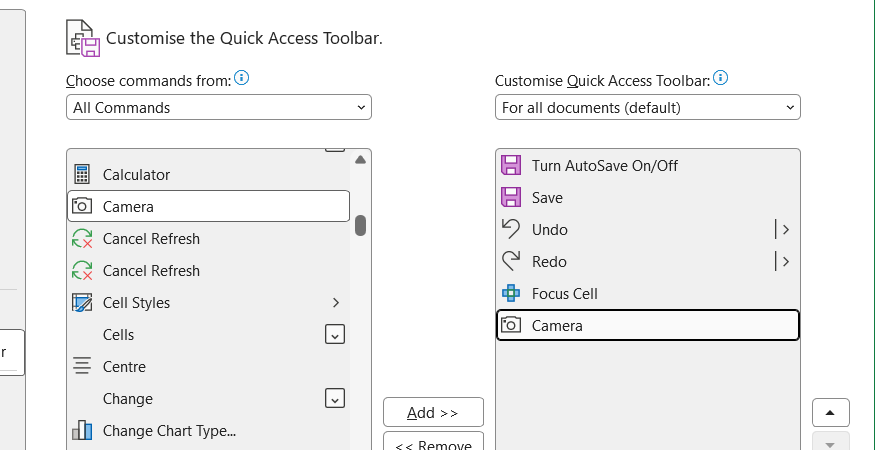The image size is (875, 450).
Task: Click the Centre alignment icon
Action: [82, 367]
